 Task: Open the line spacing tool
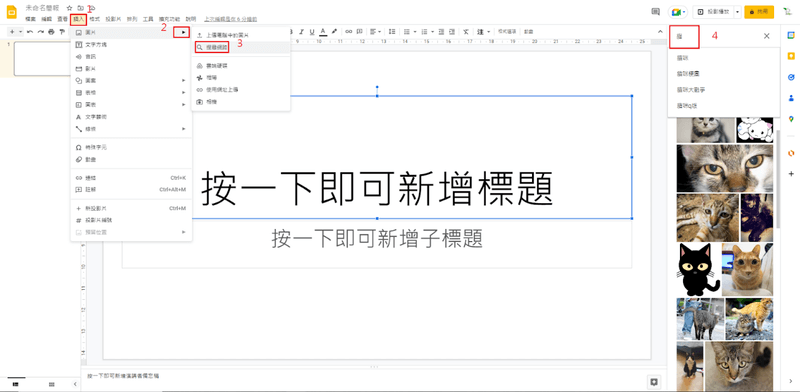pos(391,32)
